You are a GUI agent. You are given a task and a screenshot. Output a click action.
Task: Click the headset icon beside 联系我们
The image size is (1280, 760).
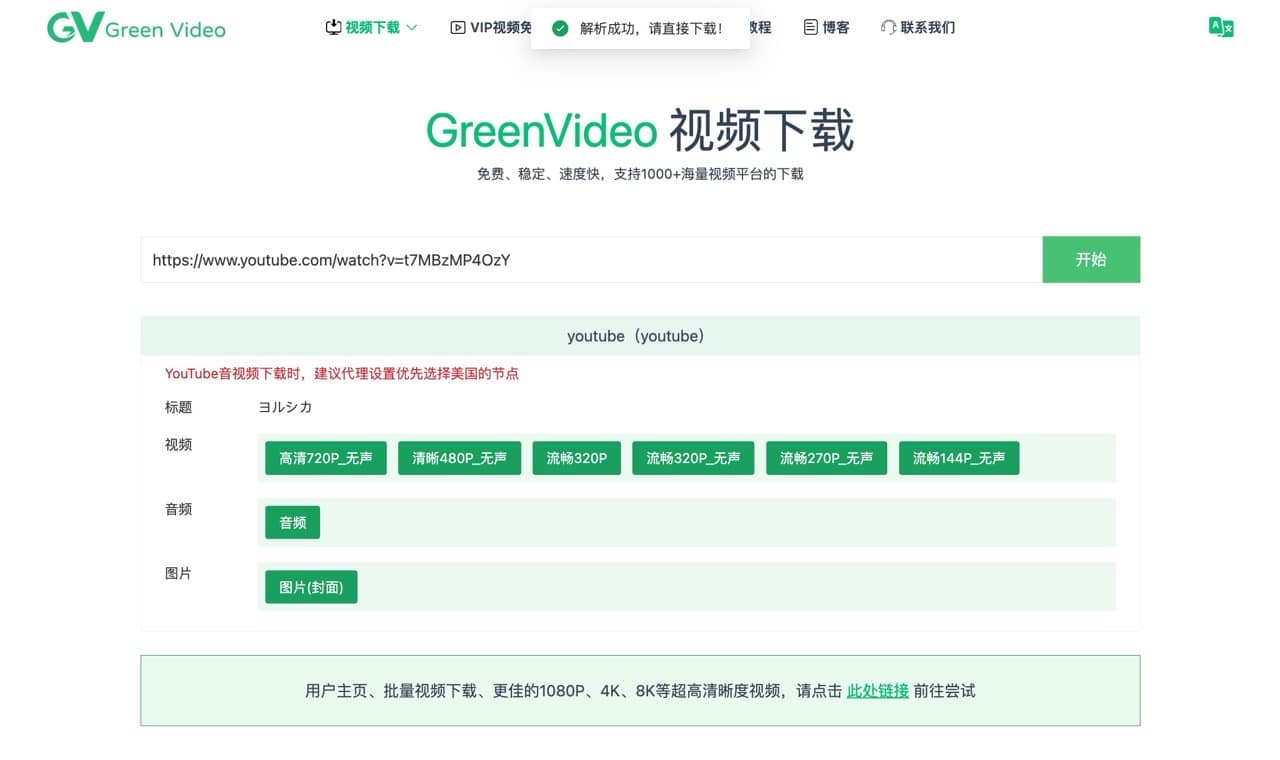click(888, 28)
